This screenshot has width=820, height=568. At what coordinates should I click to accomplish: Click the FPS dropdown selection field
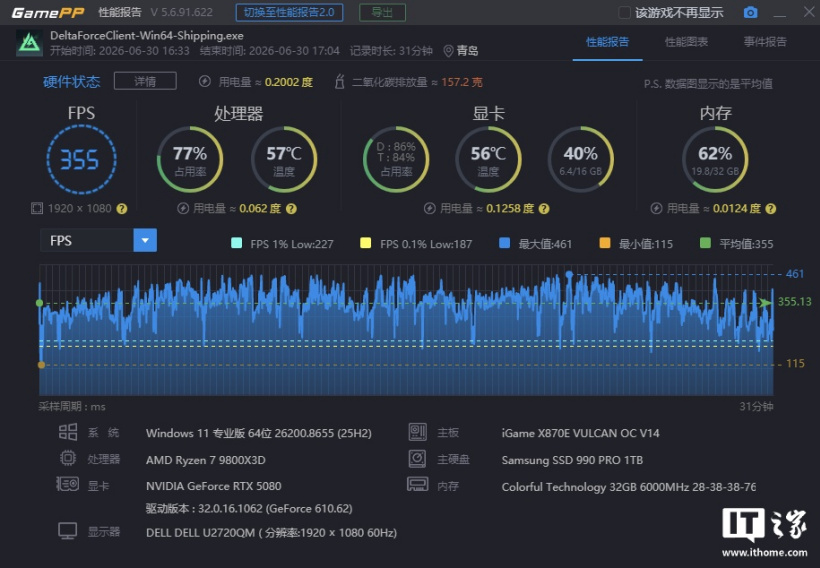point(87,241)
